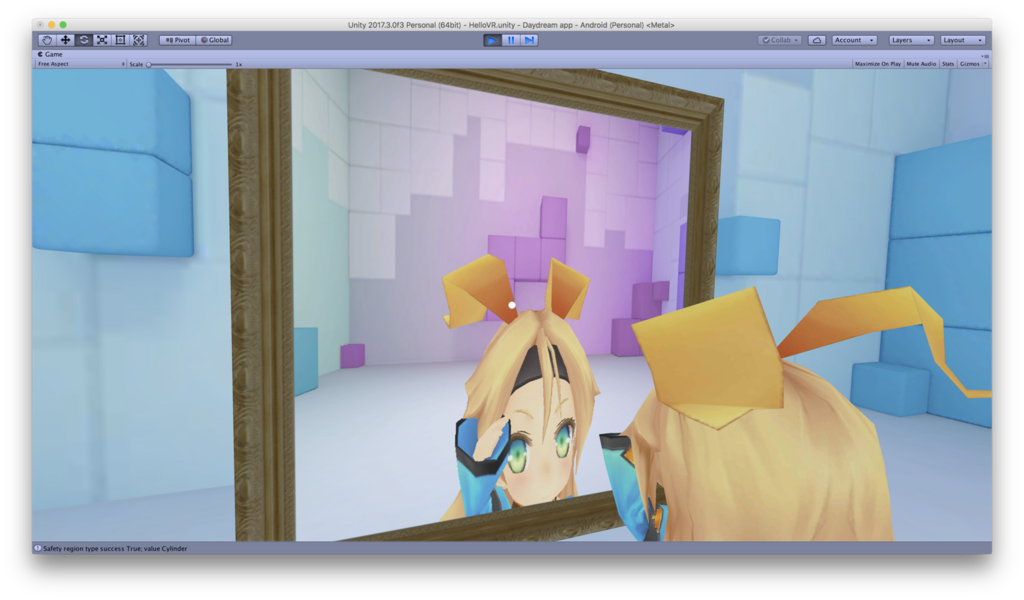Viewport: 1024px width, 600px height.
Task: Select the combined Transform tool
Action: (139, 40)
